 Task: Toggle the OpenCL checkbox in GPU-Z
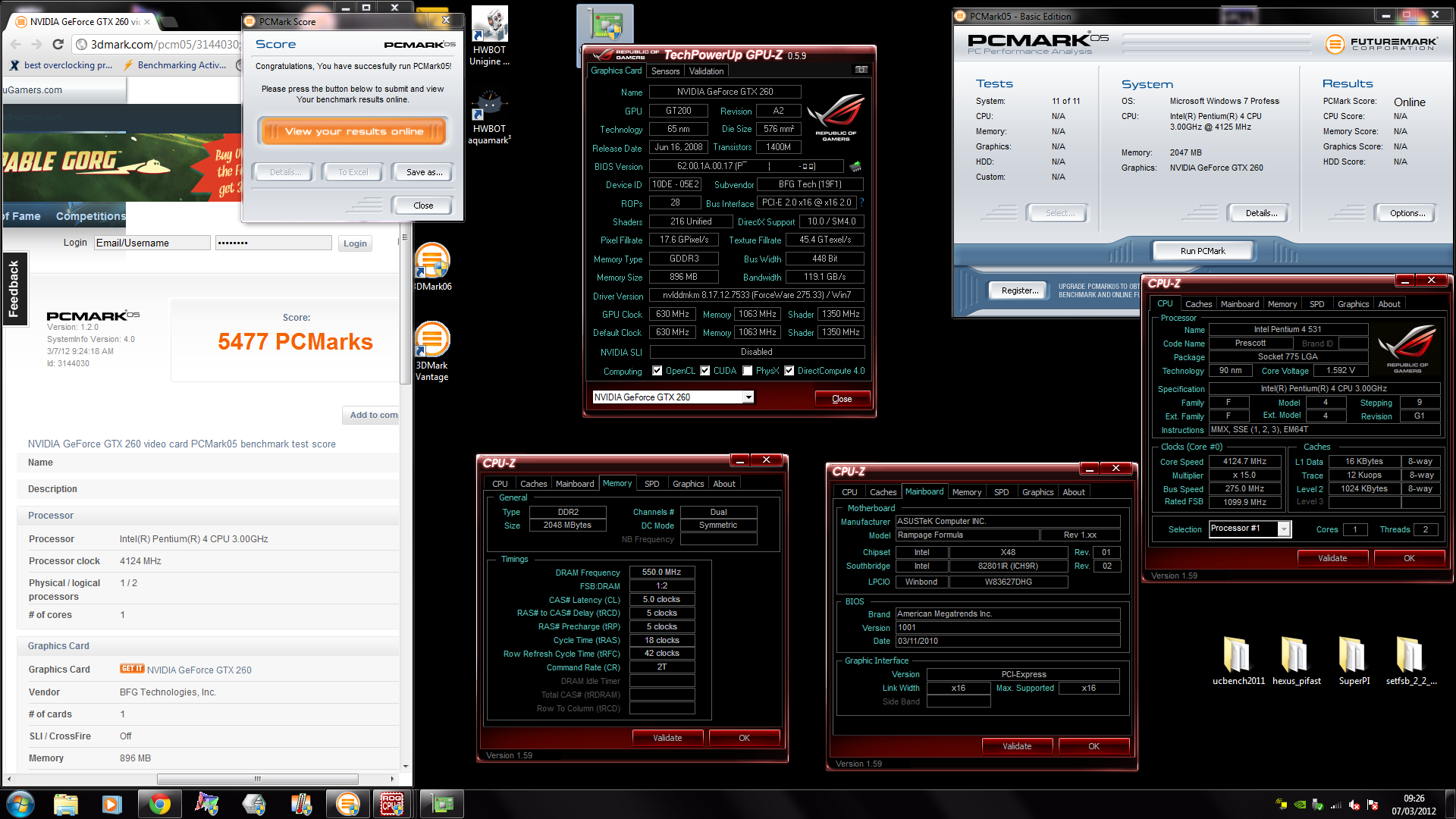click(657, 371)
